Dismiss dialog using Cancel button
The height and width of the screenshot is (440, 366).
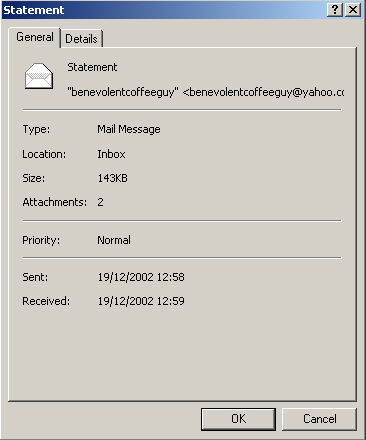click(x=319, y=419)
